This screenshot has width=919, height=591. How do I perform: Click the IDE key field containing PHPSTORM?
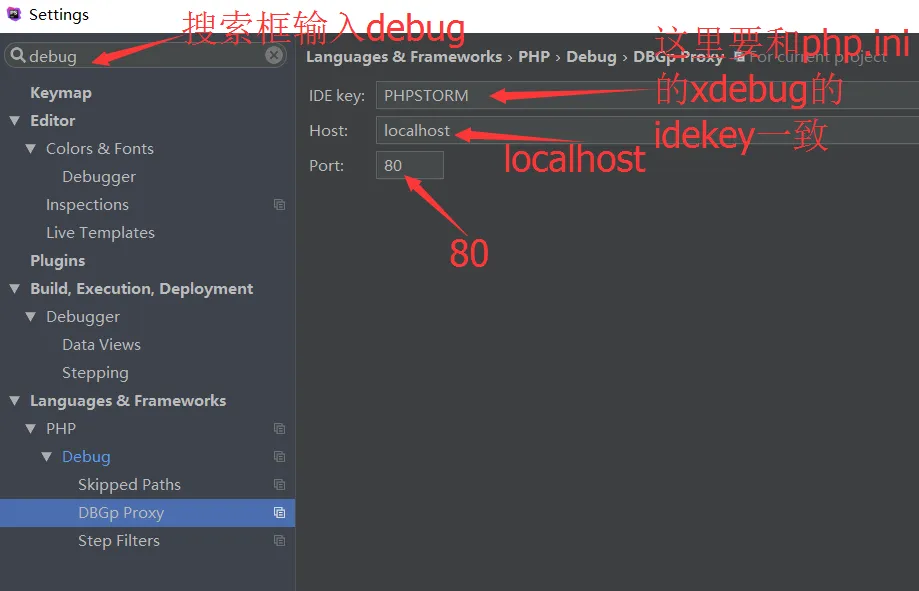(647, 95)
